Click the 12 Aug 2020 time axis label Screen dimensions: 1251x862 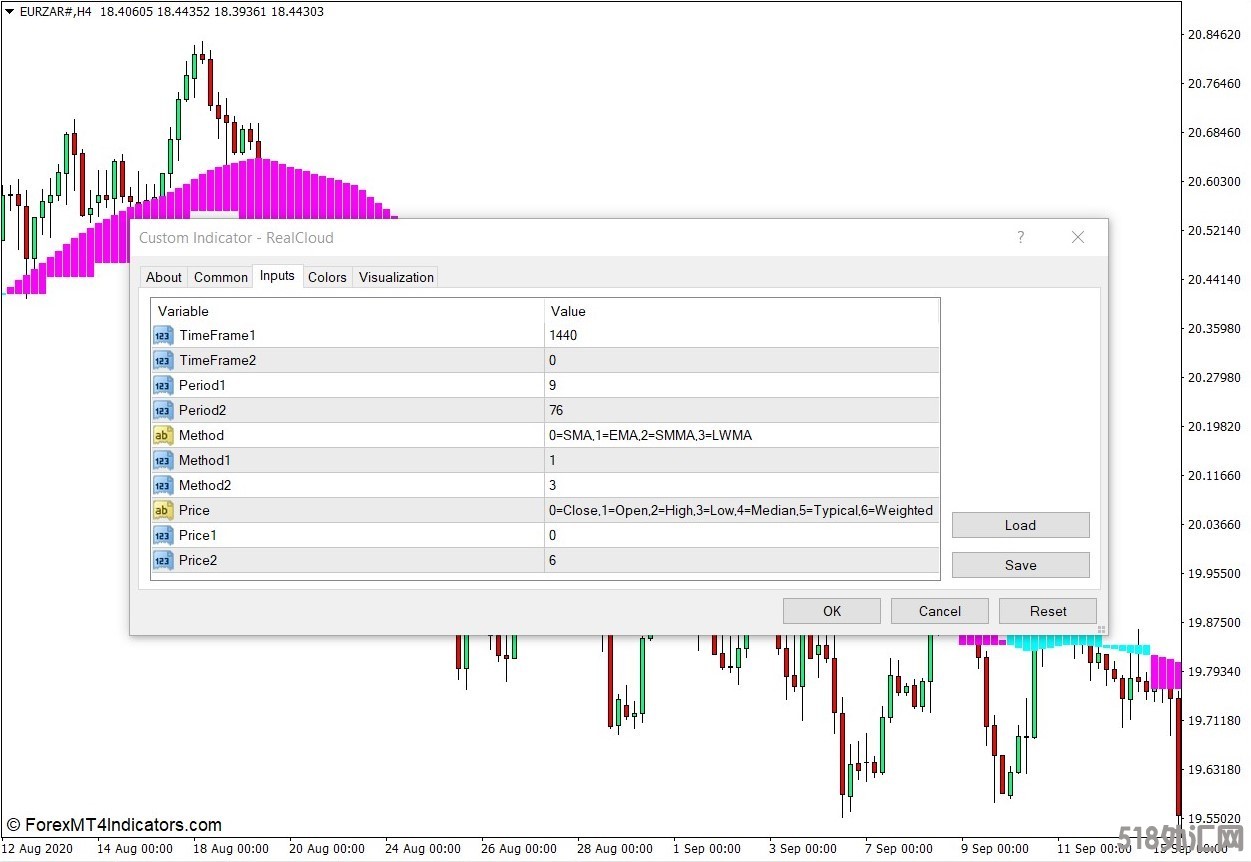coord(37,849)
